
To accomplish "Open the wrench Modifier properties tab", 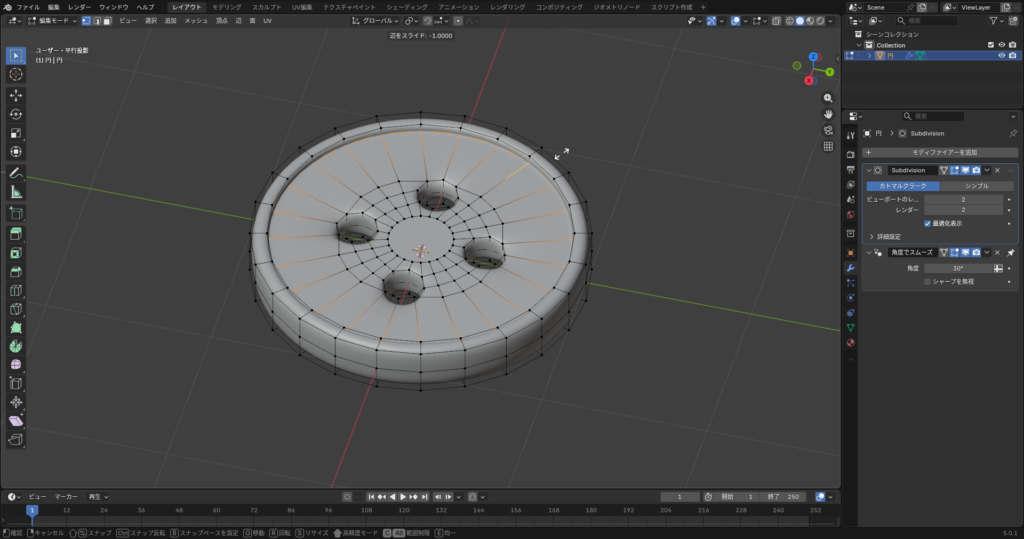I will (x=850, y=268).
